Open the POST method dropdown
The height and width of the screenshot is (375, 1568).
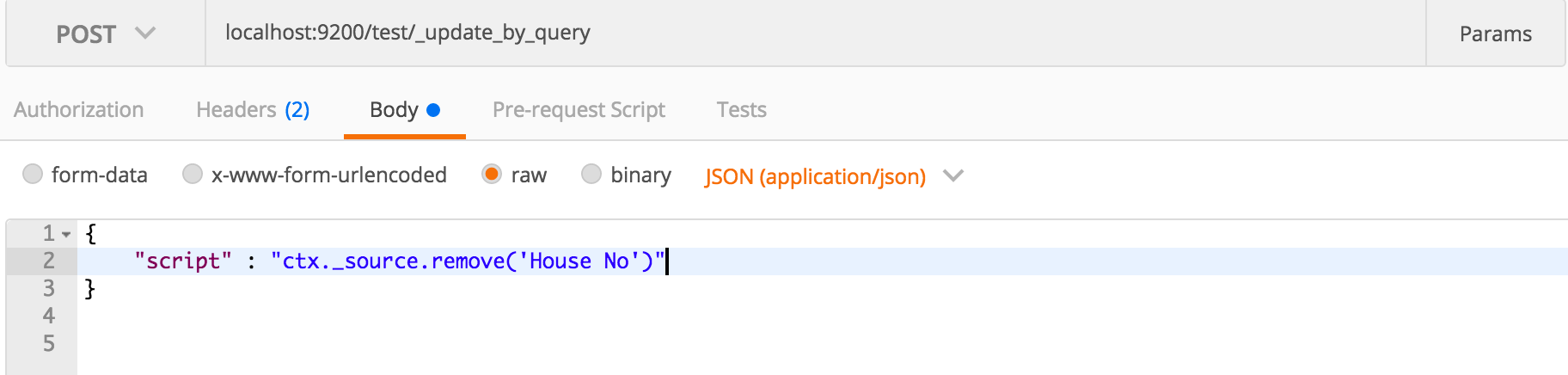pyautogui.click(x=106, y=34)
